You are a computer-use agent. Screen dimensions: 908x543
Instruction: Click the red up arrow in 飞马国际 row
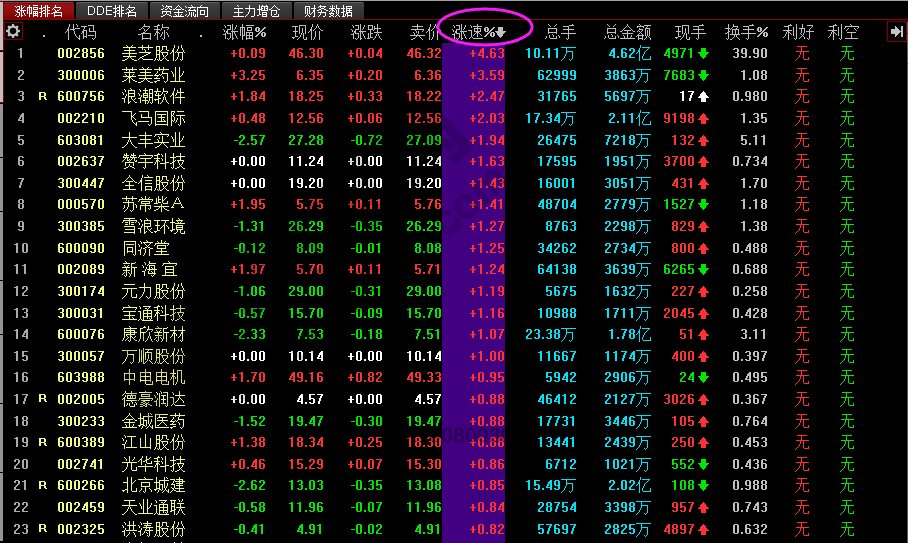click(703, 119)
